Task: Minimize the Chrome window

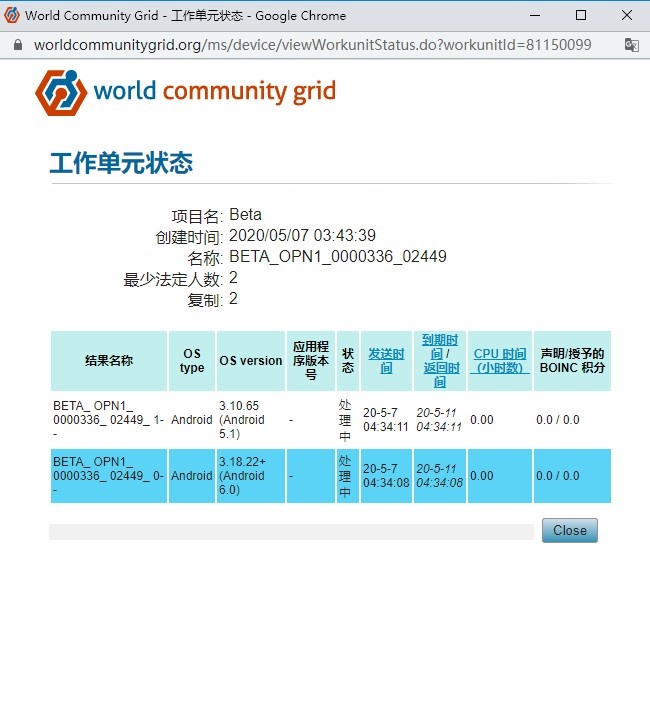Action: (x=535, y=15)
